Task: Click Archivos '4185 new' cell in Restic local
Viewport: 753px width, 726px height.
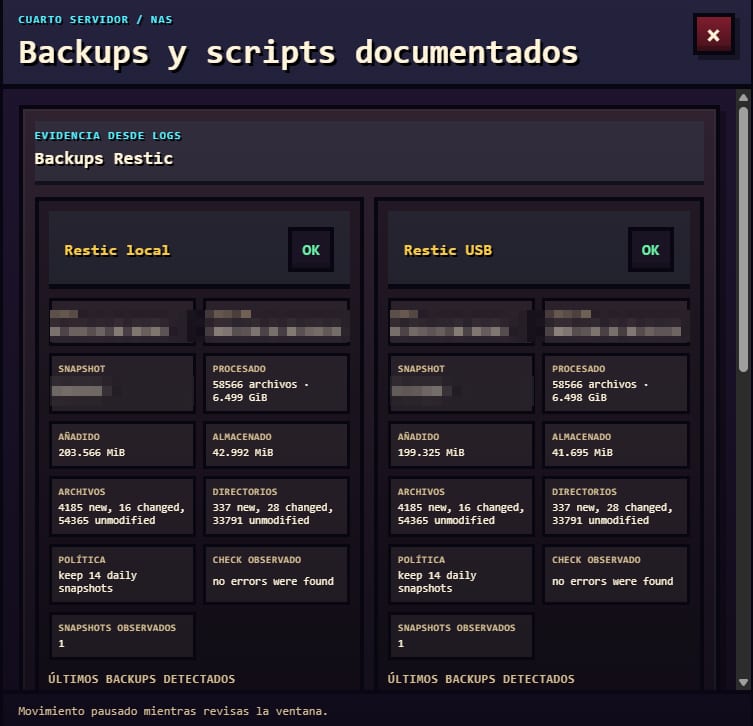Action: (122, 507)
